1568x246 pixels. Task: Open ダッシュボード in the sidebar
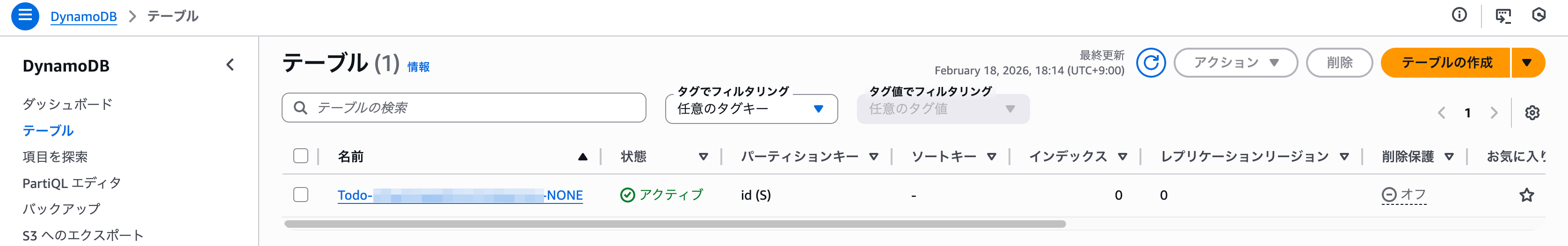point(67,104)
